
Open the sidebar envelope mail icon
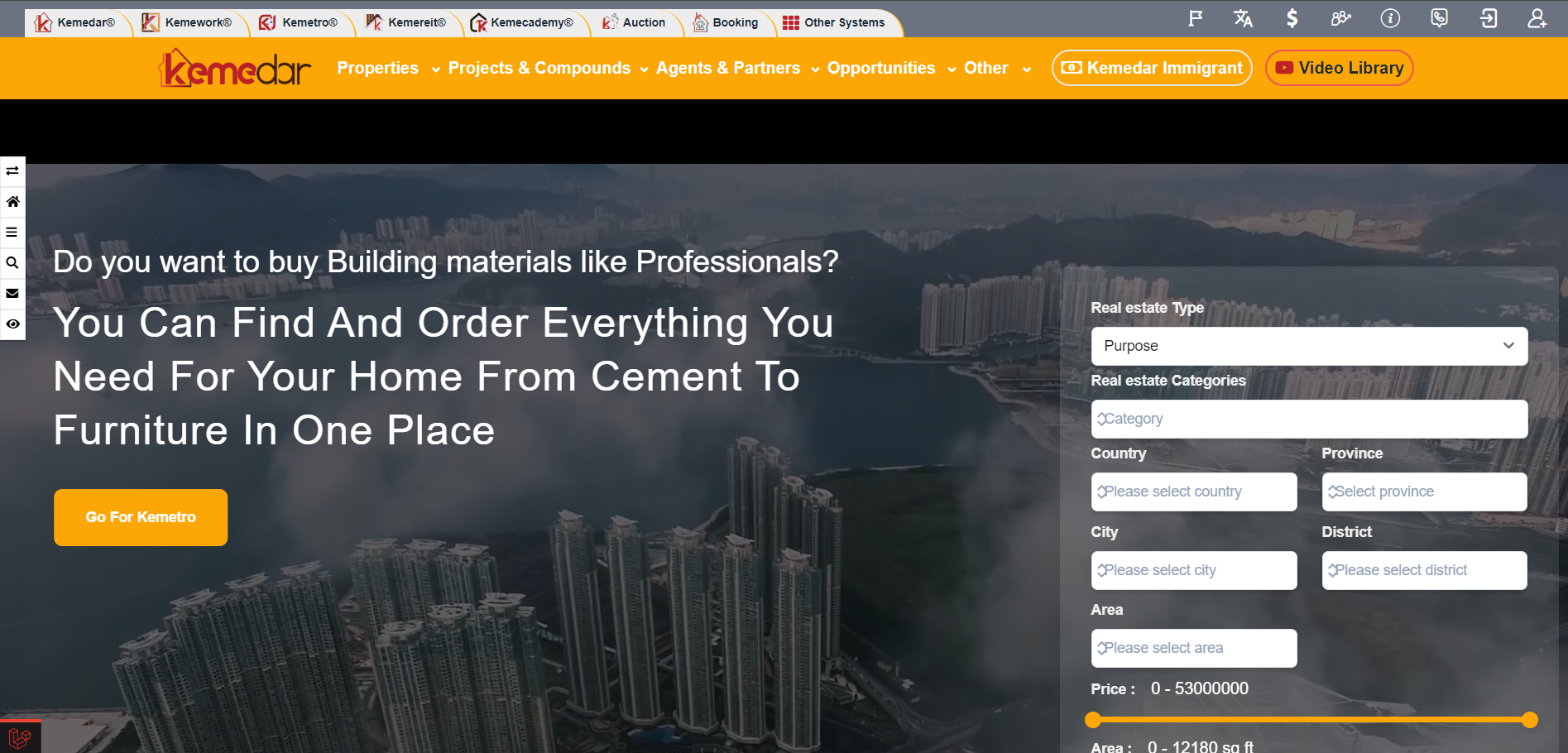pyautogui.click(x=12, y=294)
